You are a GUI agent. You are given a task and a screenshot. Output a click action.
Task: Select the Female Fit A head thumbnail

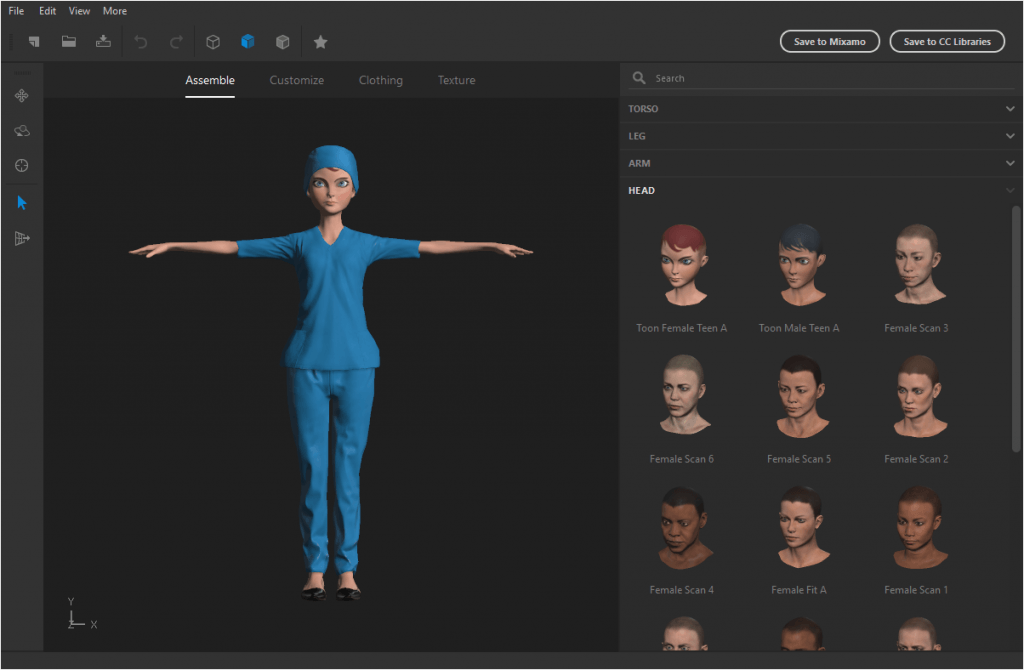[x=799, y=525]
